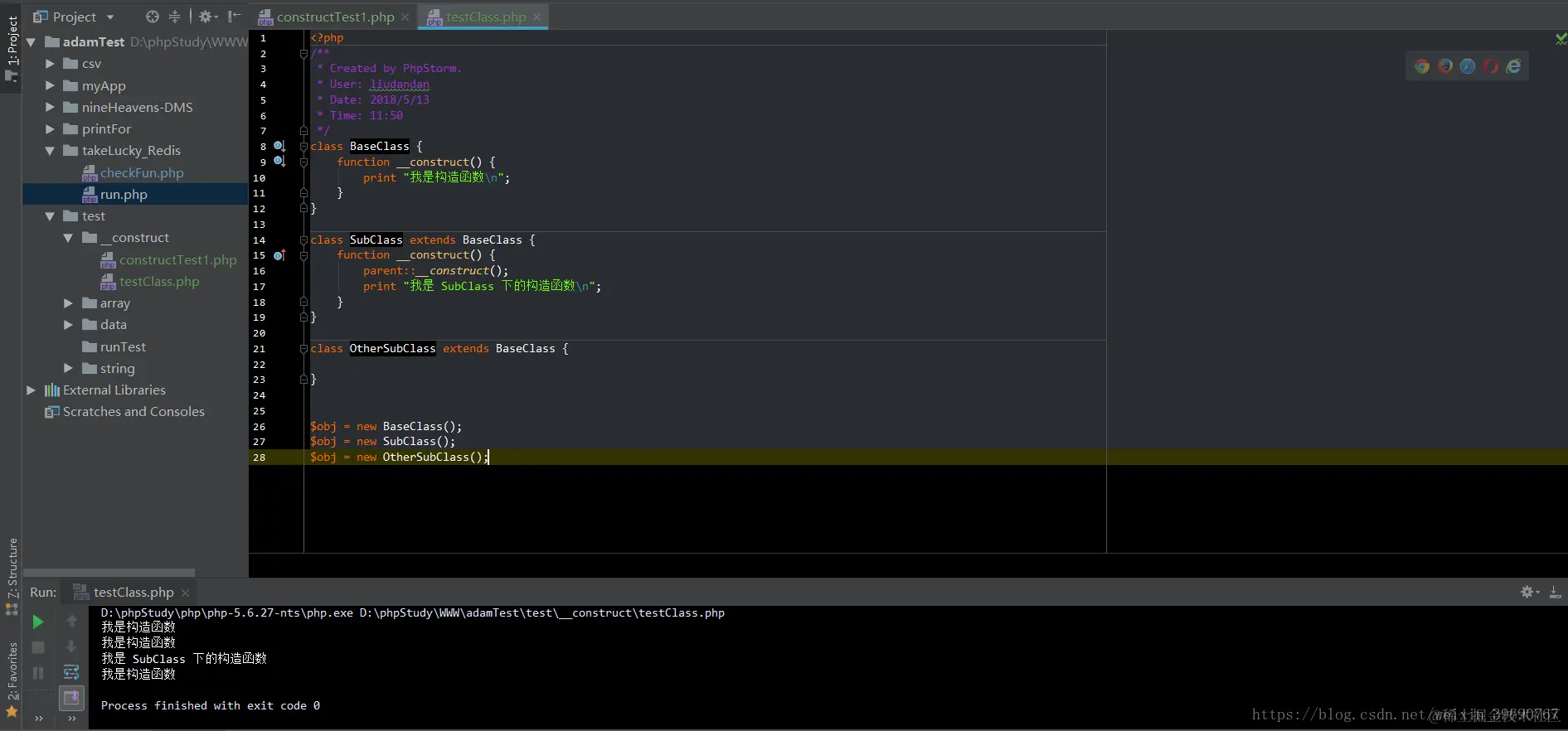Expand the csv folder
Image resolution: width=1568 pixels, height=731 pixels.
(50, 64)
